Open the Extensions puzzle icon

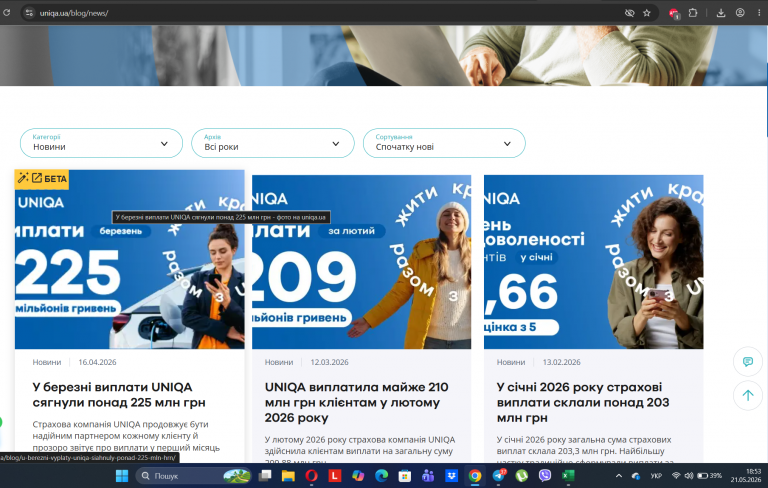coord(693,13)
